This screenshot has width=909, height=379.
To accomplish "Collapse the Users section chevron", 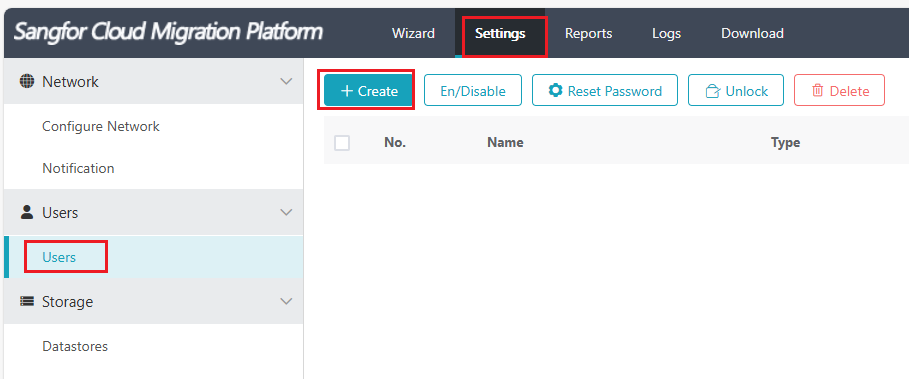I will 286,212.
